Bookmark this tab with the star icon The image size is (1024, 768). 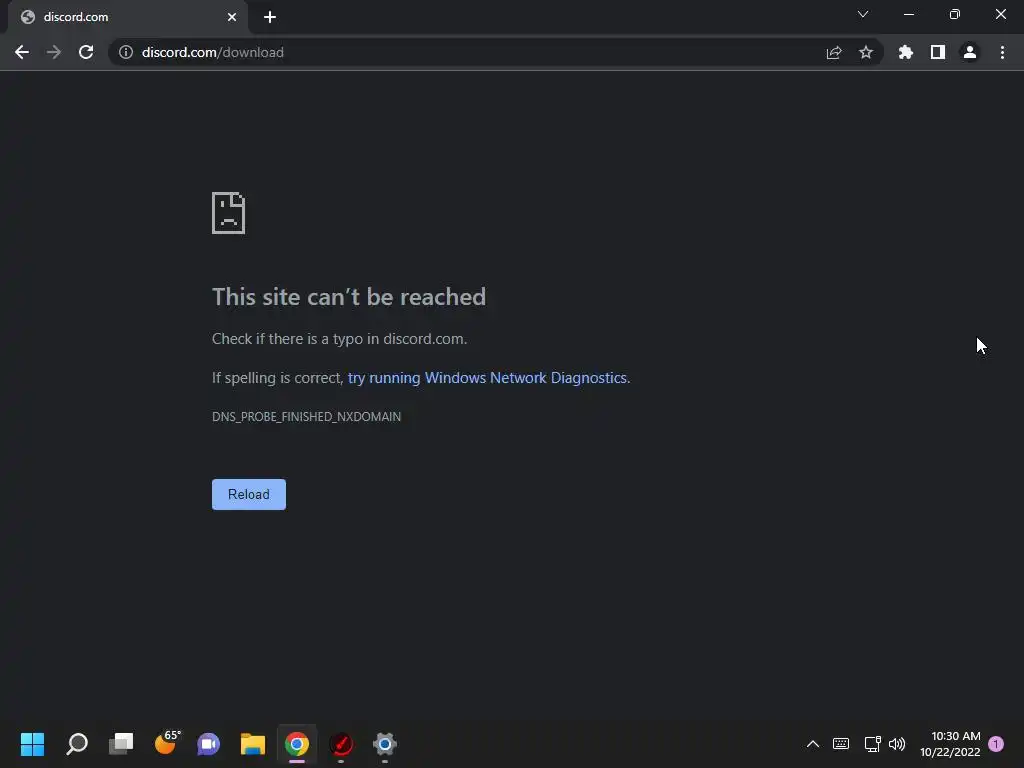point(866,52)
